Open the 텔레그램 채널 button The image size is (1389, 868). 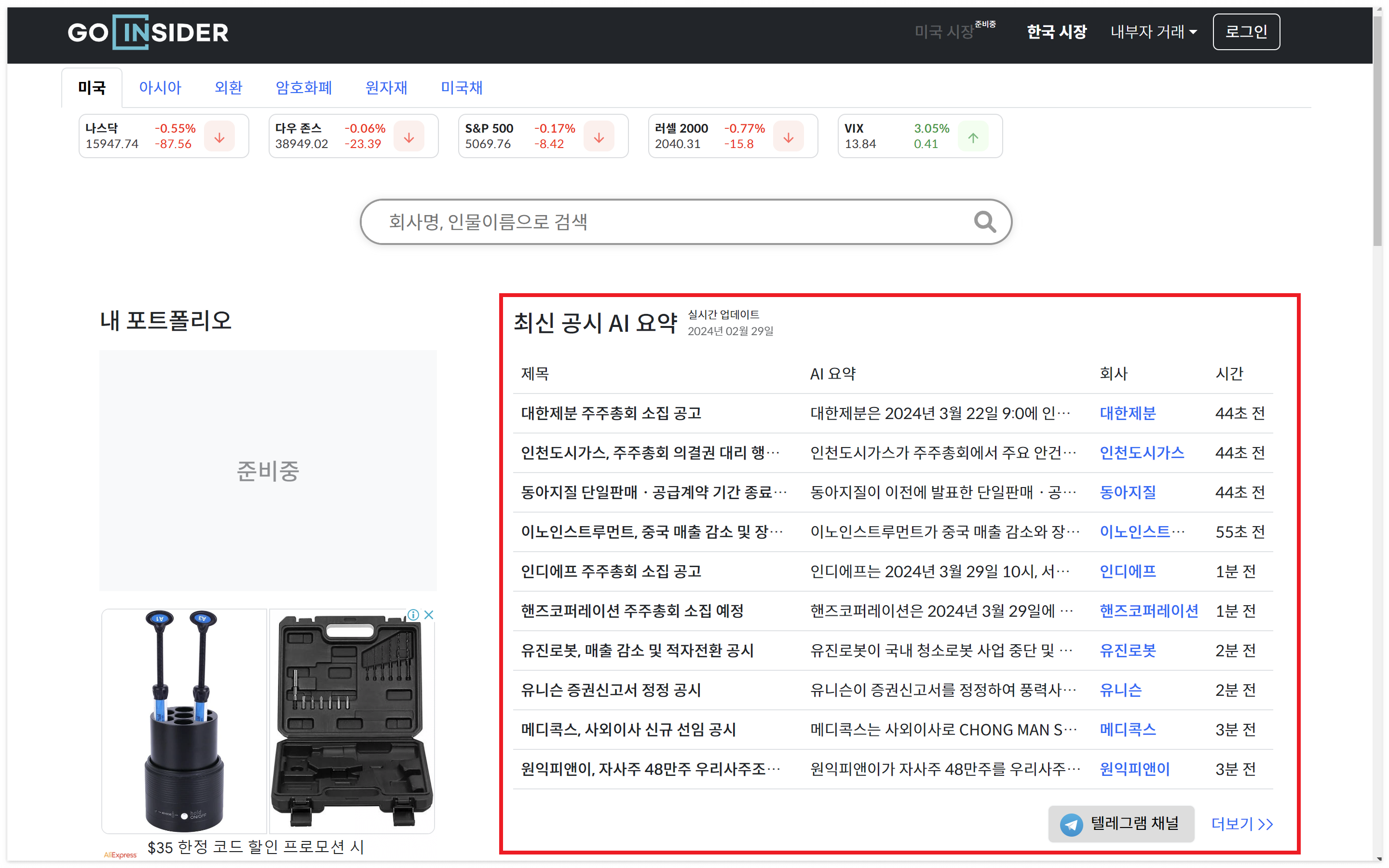(x=1121, y=824)
